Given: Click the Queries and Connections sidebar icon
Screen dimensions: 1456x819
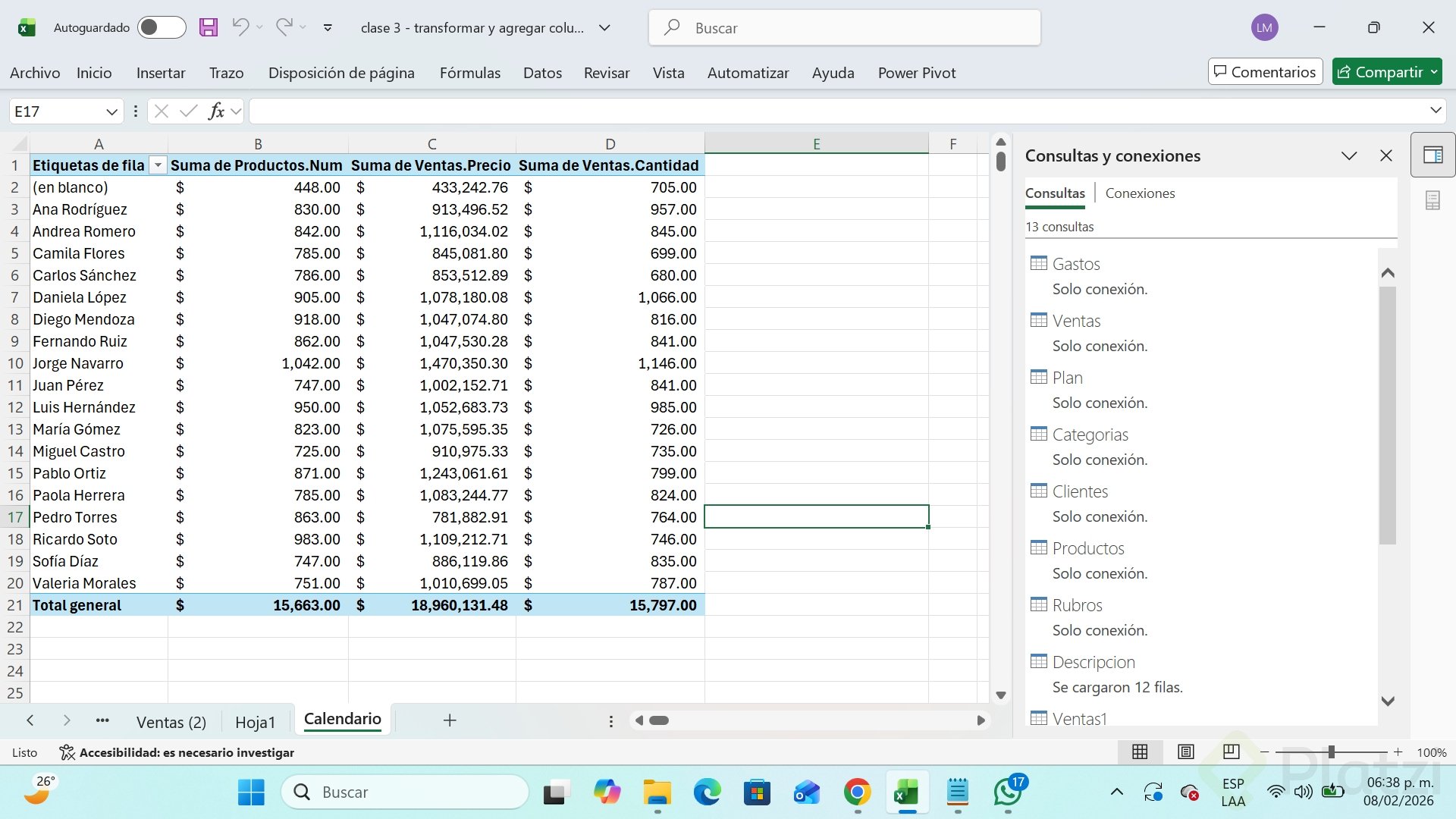Looking at the screenshot, I should pyautogui.click(x=1432, y=155).
